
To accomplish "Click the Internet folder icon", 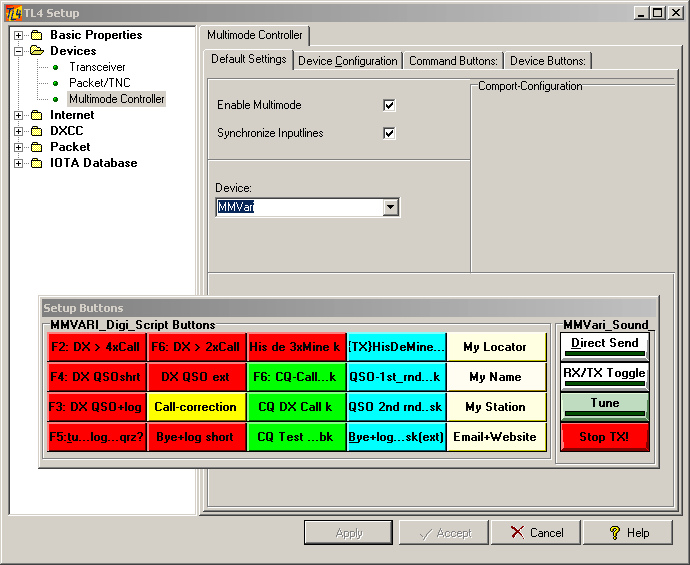I will [37, 115].
